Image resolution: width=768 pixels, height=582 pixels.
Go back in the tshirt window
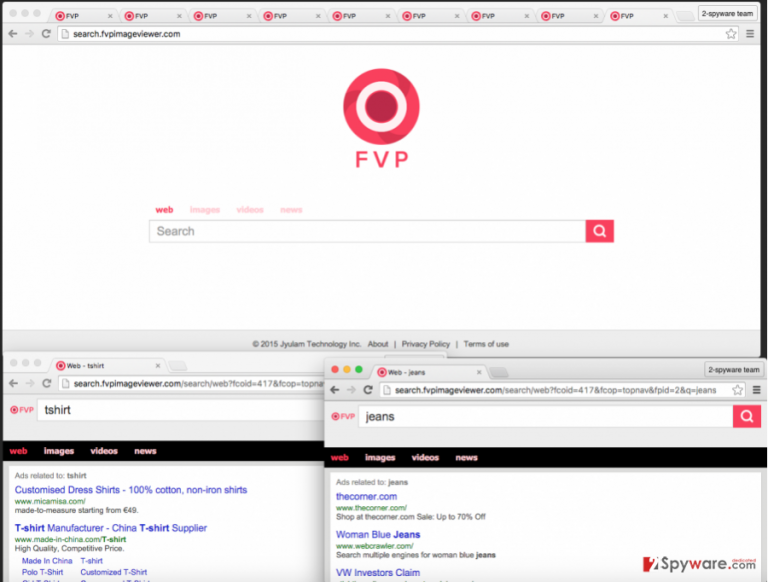pyautogui.click(x=13, y=383)
